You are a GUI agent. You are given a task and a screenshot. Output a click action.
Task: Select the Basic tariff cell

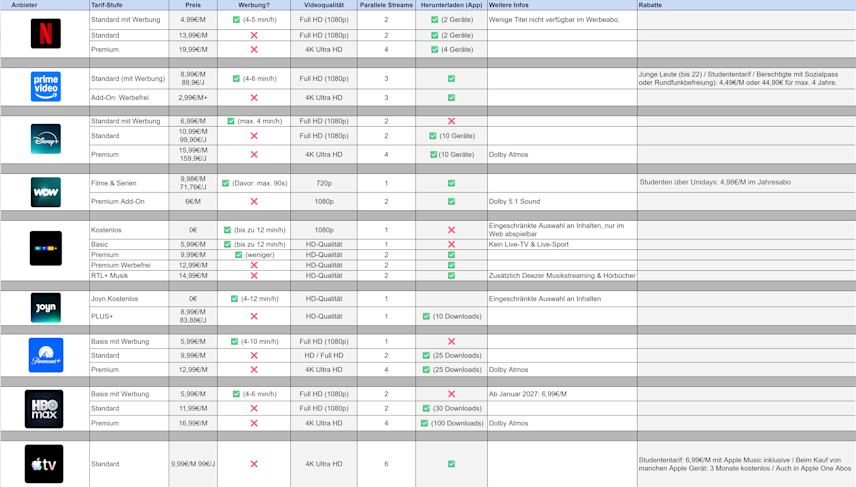point(129,245)
